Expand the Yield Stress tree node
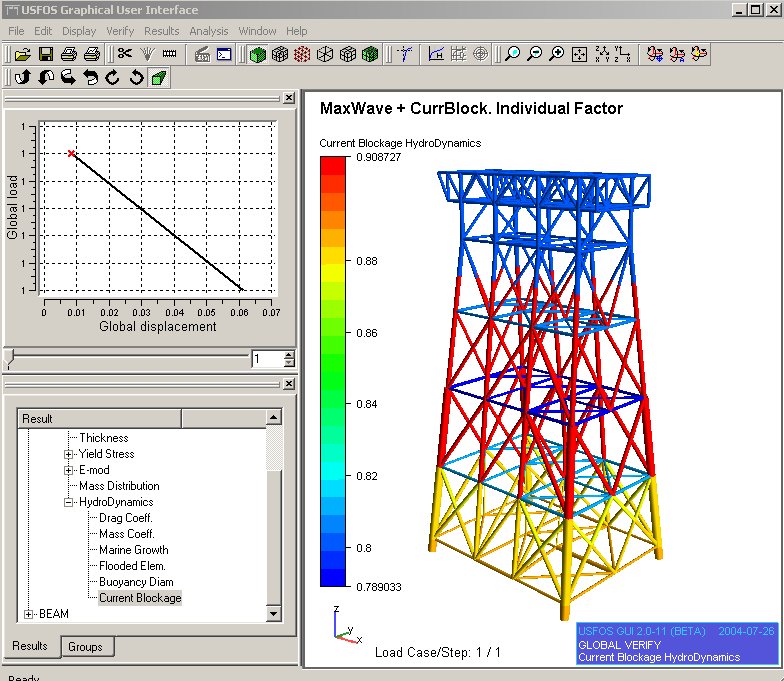 [69, 454]
